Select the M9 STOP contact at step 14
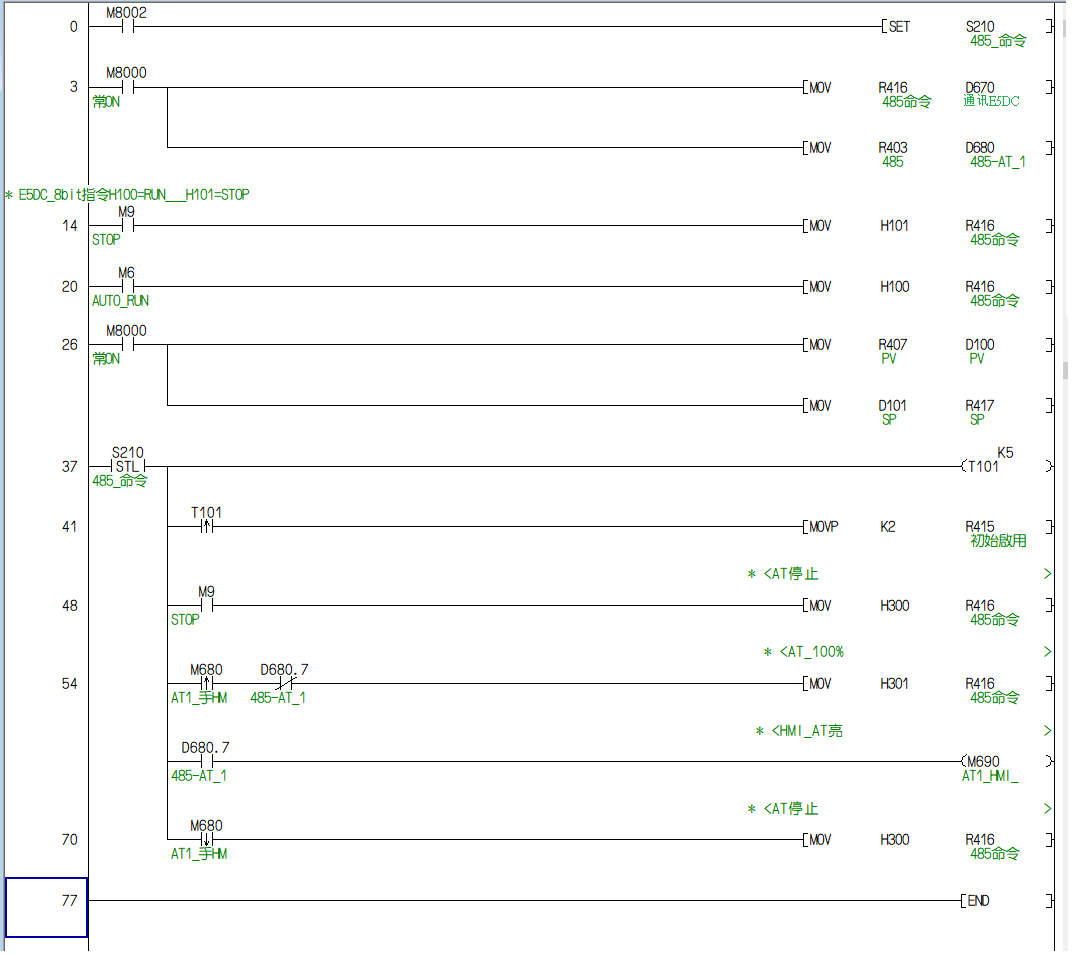Image resolution: width=1075 pixels, height=955 pixels. tap(127, 226)
